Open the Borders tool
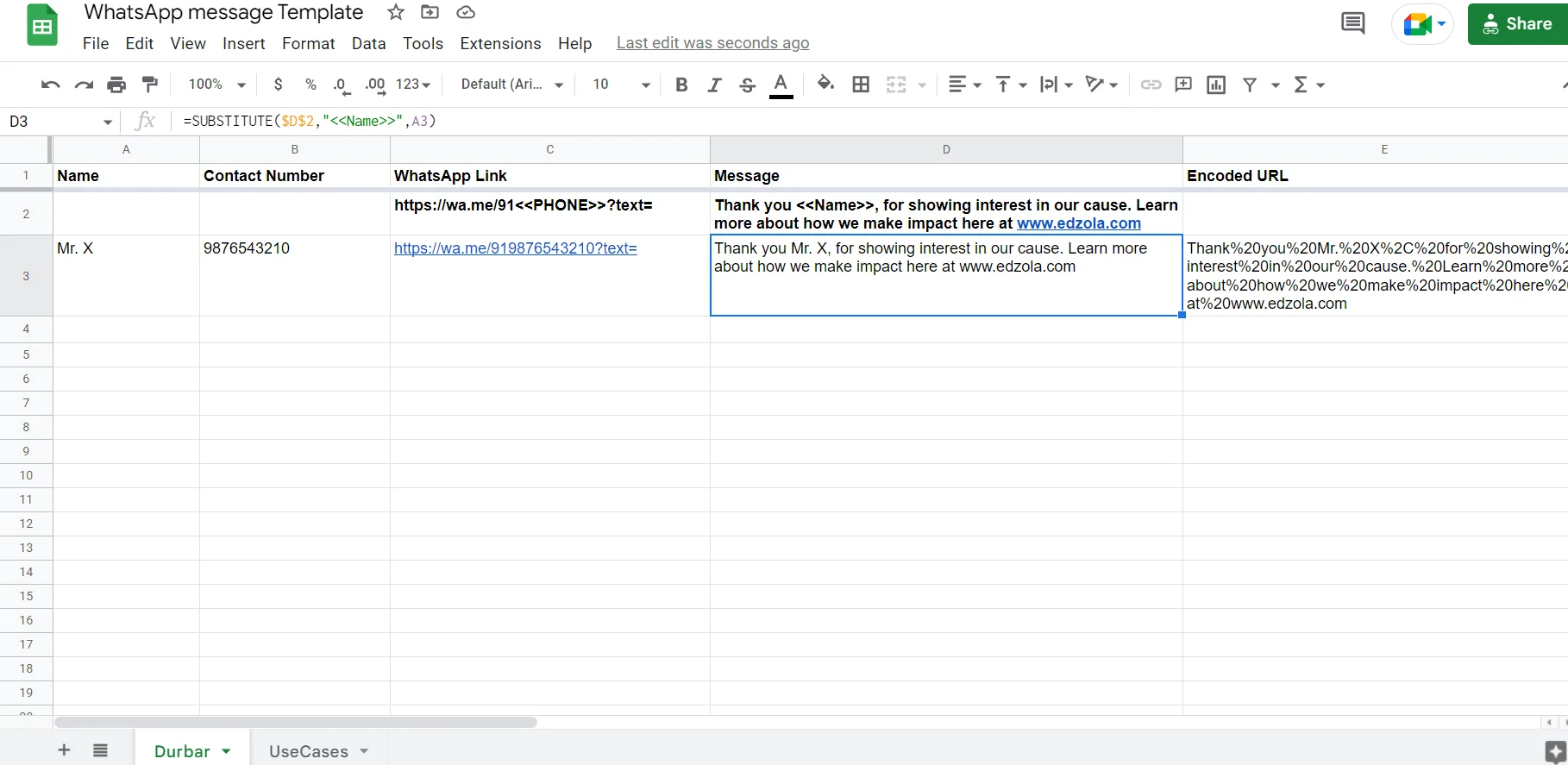The width and height of the screenshot is (1568, 765). click(x=861, y=85)
